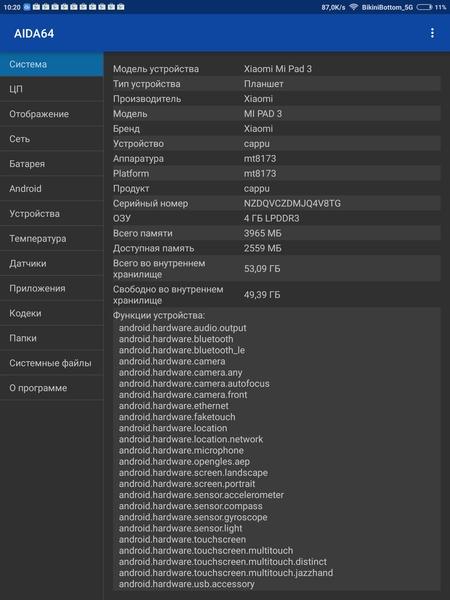The width and height of the screenshot is (450, 600).
Task: Click android.hardware.touchscreen.multitouch.jazzhand entry
Action: pos(226,573)
